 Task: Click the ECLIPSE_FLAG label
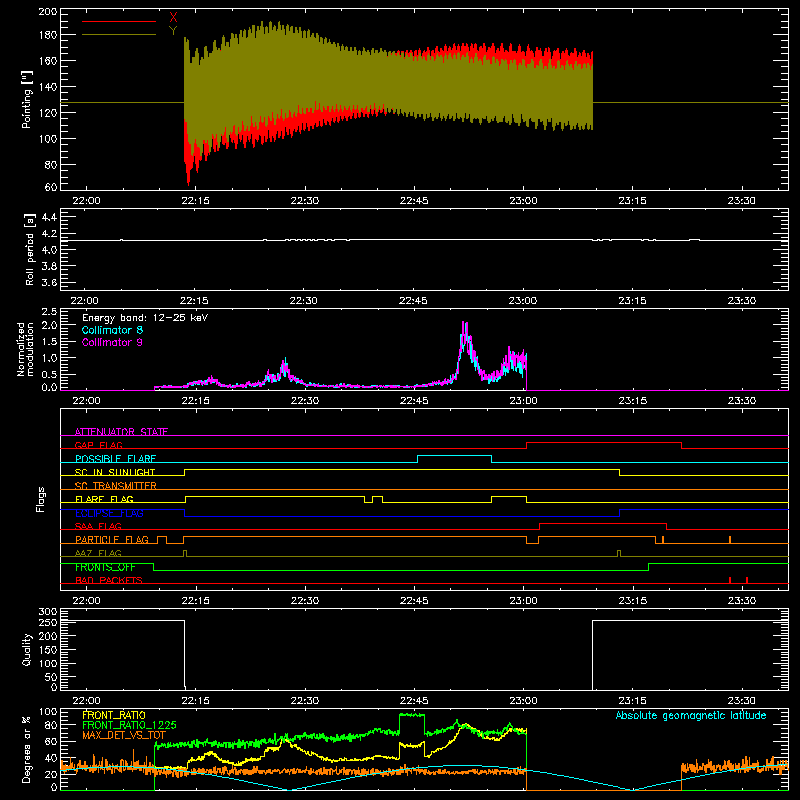pyautogui.click(x=109, y=513)
